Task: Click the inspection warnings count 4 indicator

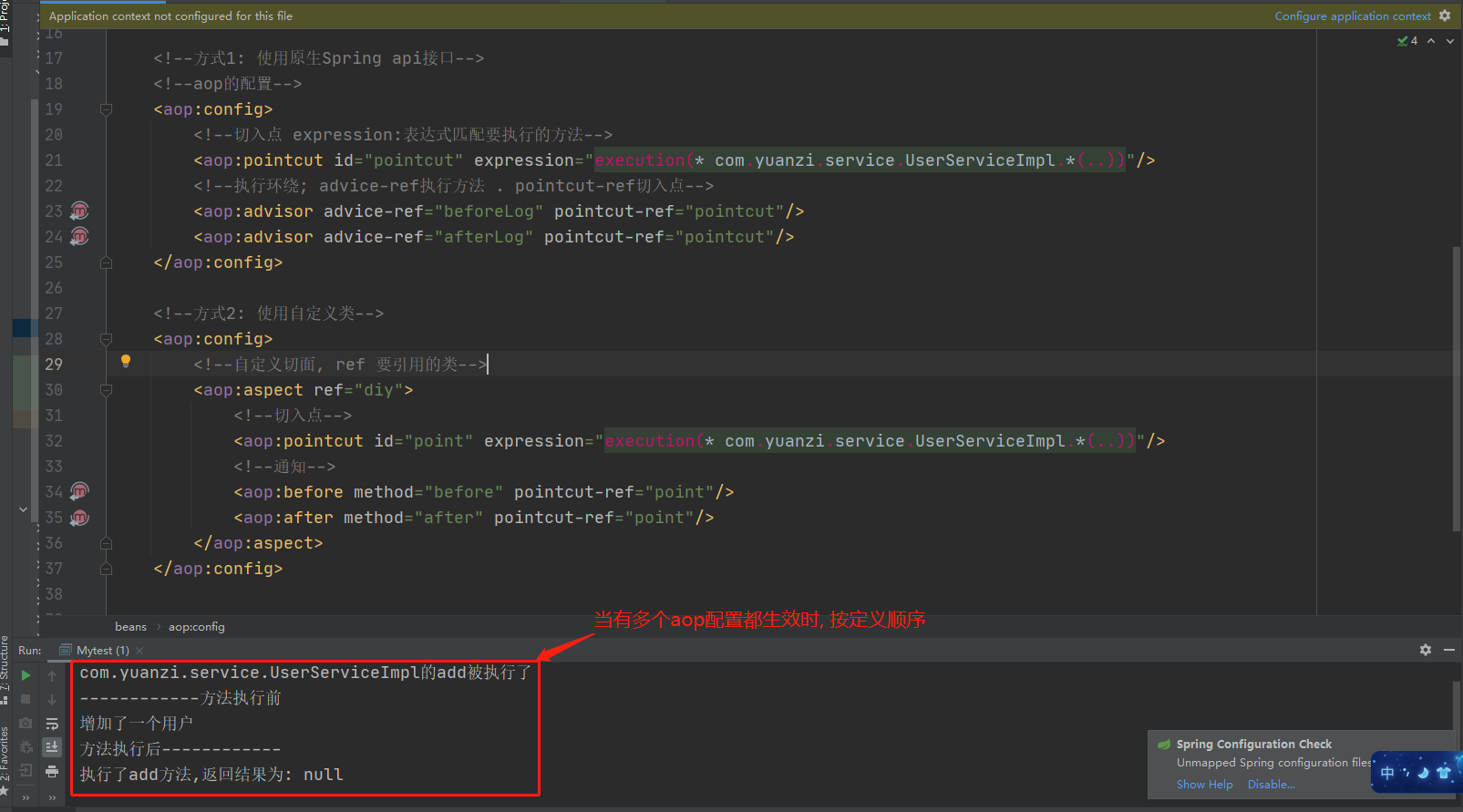Action: [1407, 41]
